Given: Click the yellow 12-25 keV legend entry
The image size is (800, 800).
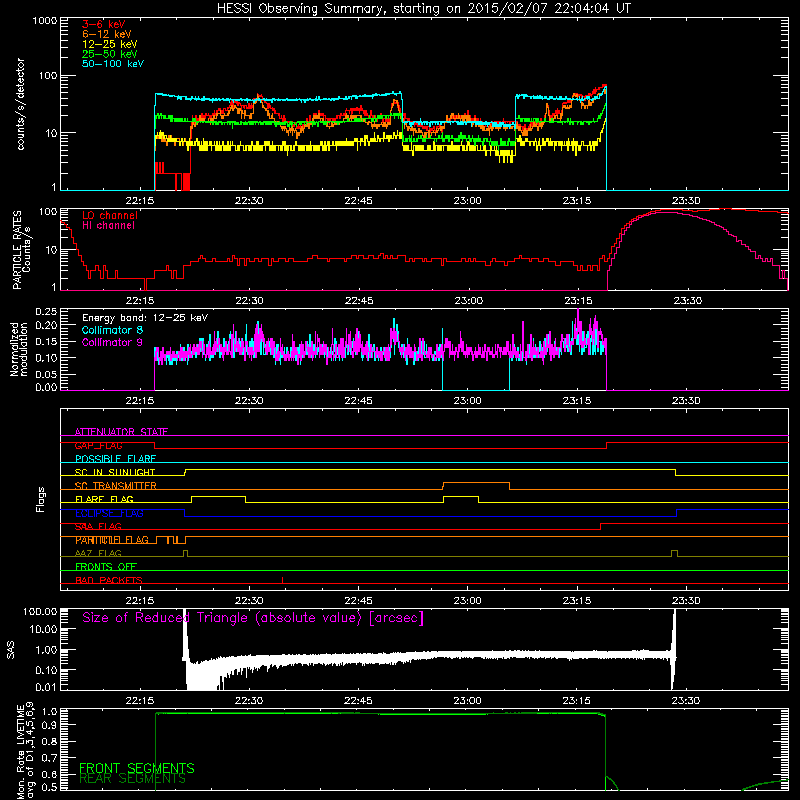Looking at the screenshot, I should [x=110, y=44].
